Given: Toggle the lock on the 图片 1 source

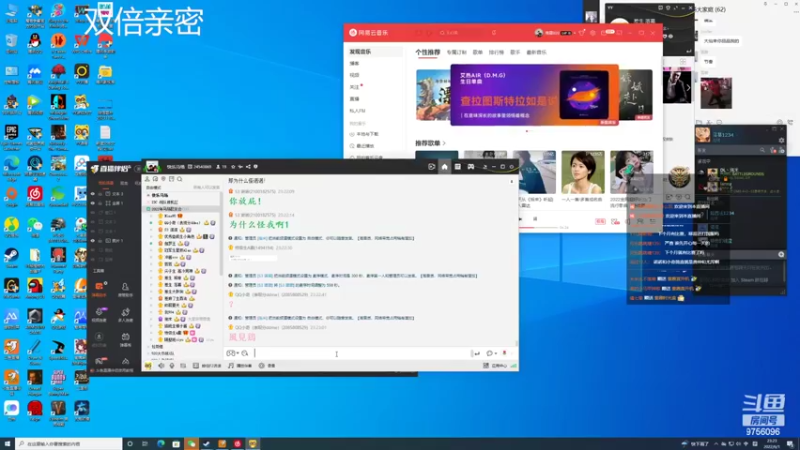Looking at the screenshot, I should click(x=100, y=240).
